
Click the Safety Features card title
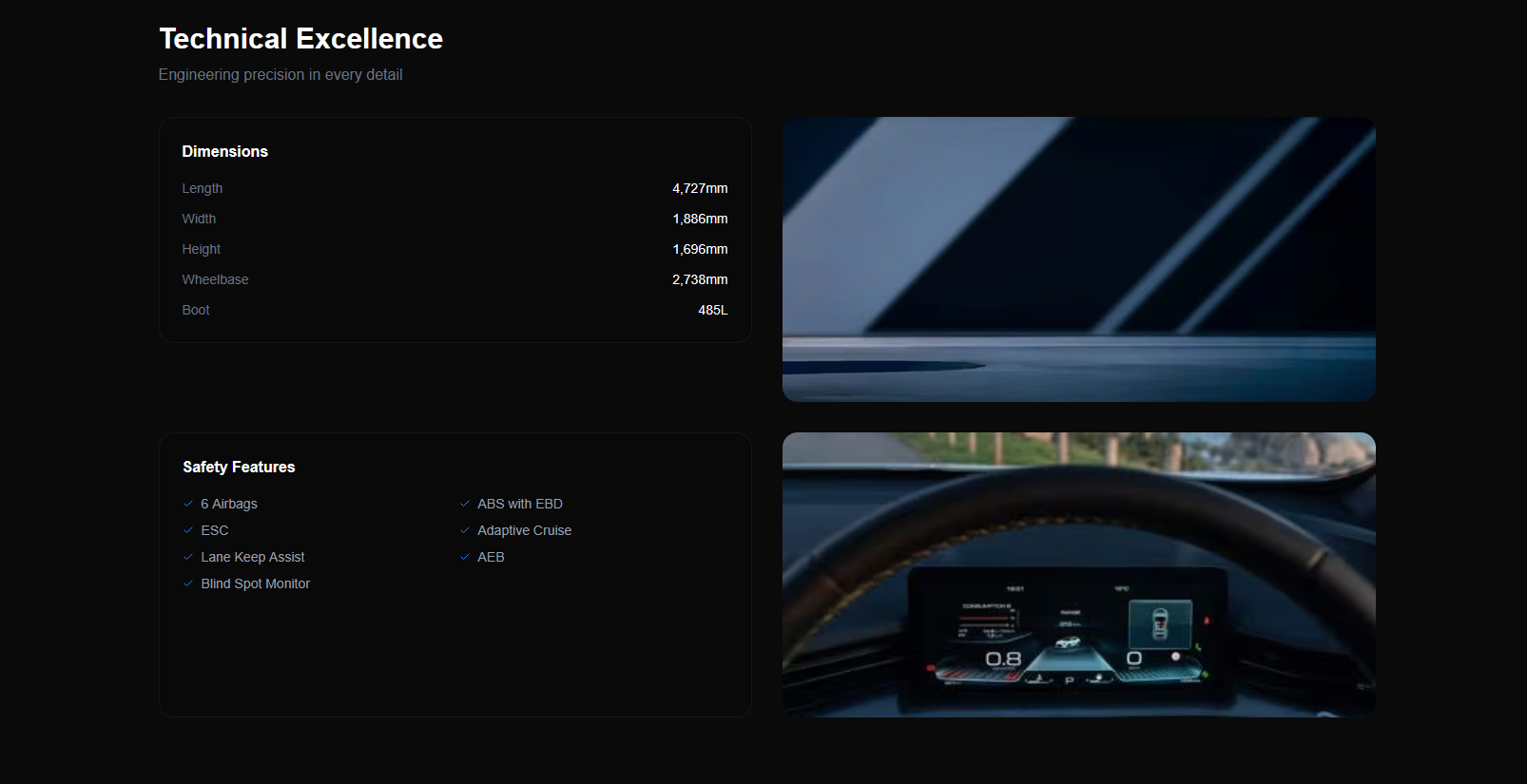239,468
